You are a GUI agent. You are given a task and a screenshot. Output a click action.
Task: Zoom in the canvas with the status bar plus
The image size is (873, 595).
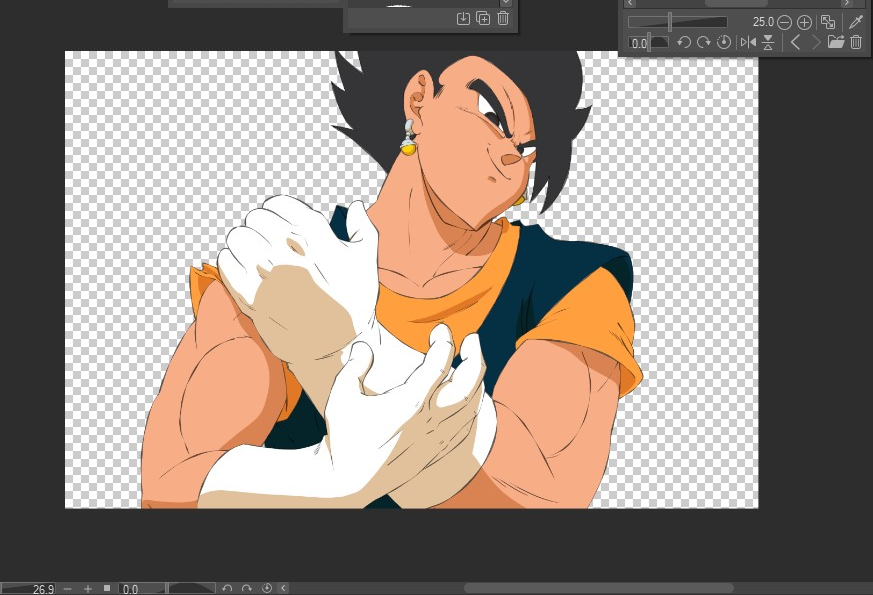(88, 588)
